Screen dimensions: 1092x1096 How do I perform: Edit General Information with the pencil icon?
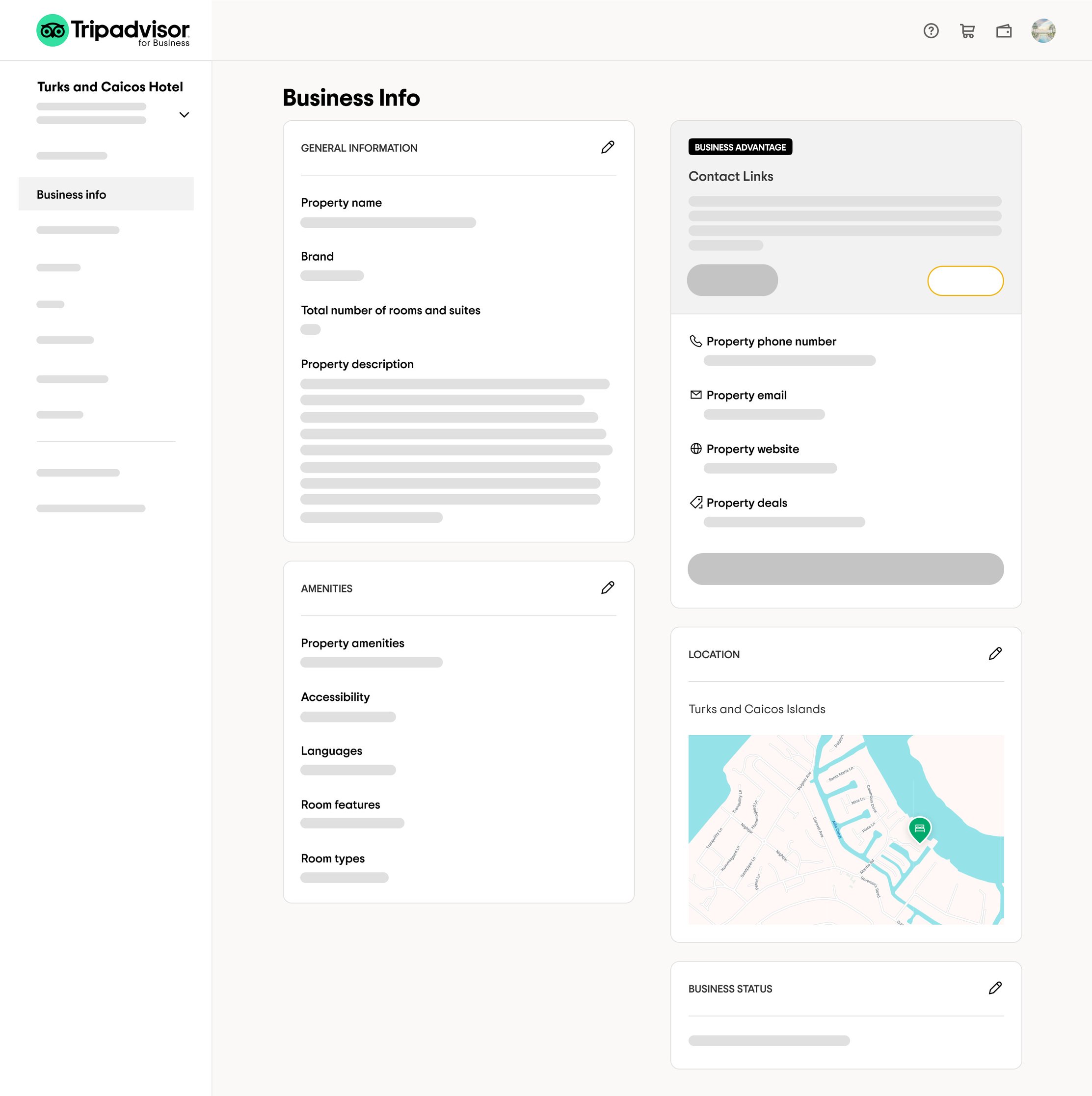pos(607,148)
